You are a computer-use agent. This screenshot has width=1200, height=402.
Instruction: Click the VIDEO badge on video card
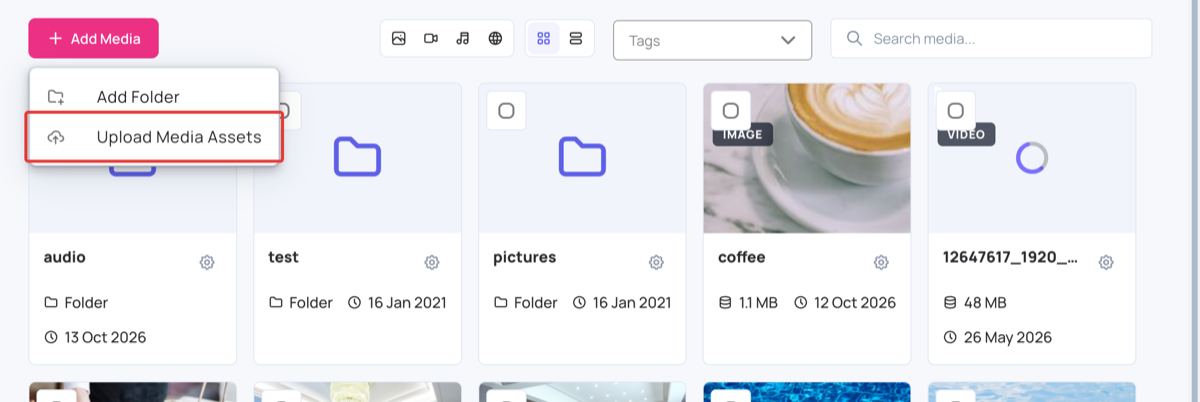[967, 135]
